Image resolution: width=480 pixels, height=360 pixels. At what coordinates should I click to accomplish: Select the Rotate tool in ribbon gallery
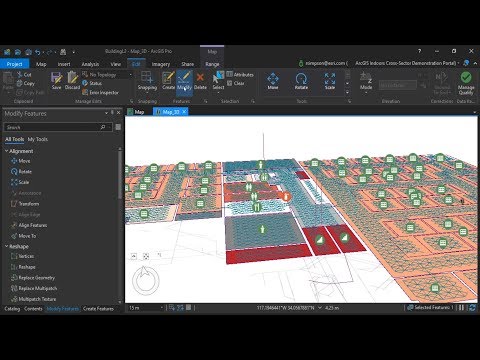(x=301, y=81)
